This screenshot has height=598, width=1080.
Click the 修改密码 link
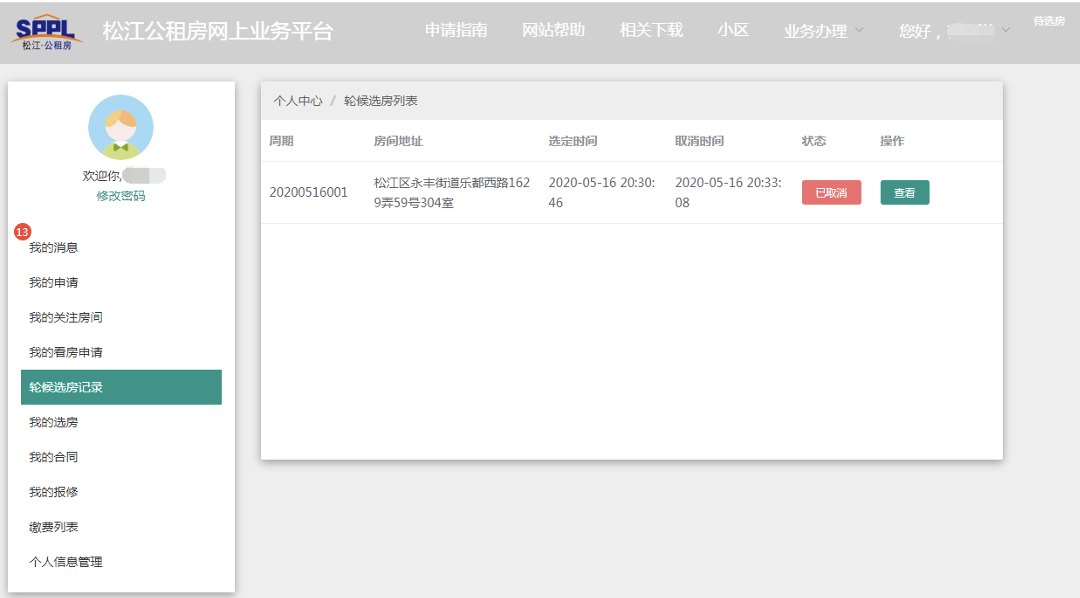pos(121,196)
